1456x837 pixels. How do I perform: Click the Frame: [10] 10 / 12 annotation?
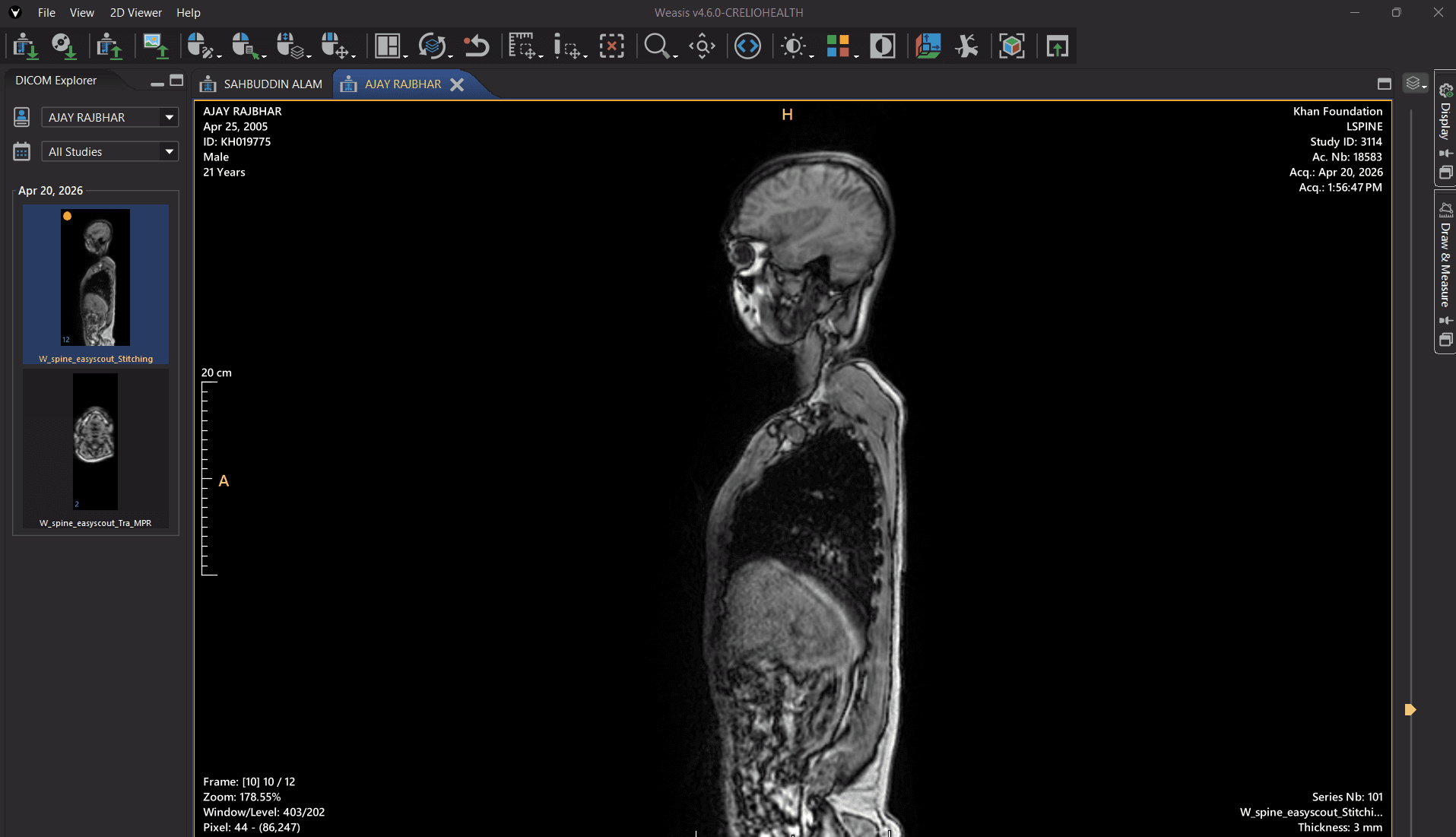point(249,782)
